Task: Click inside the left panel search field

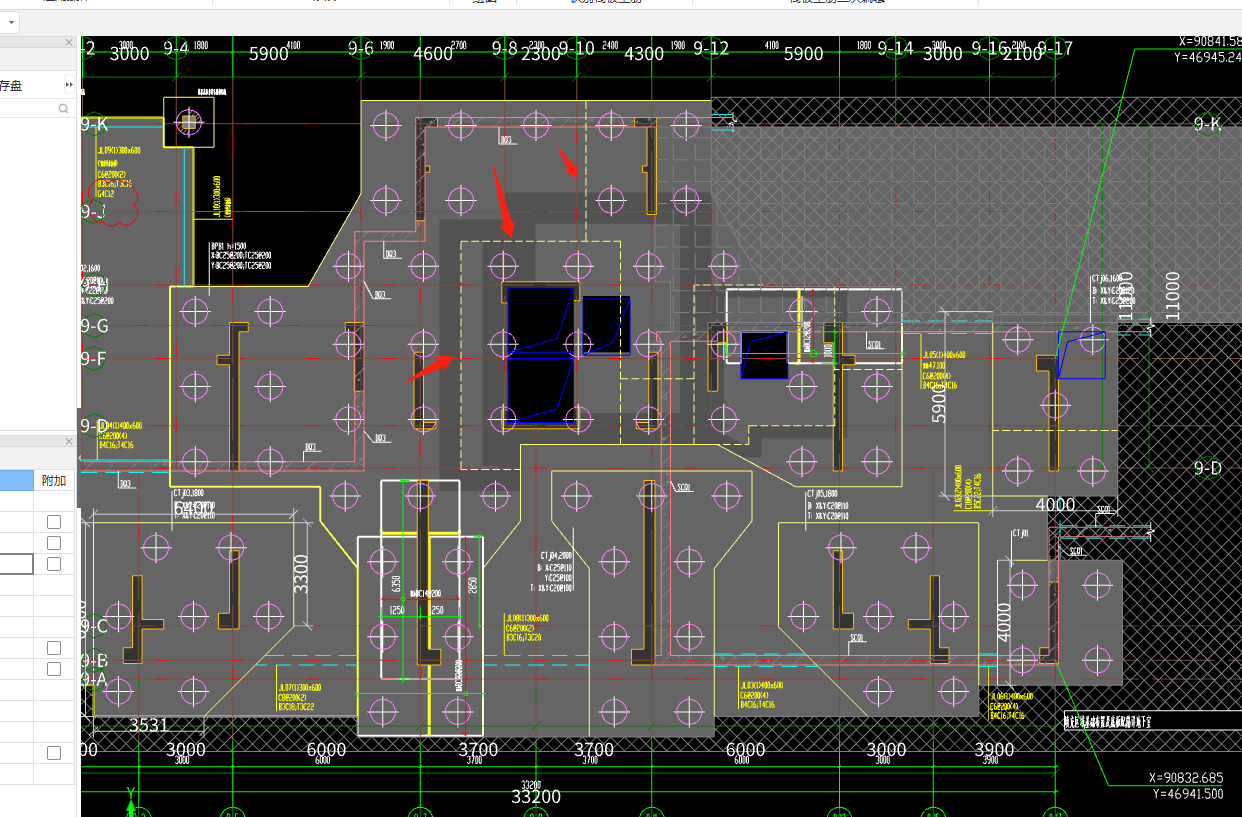Action: click(28, 108)
